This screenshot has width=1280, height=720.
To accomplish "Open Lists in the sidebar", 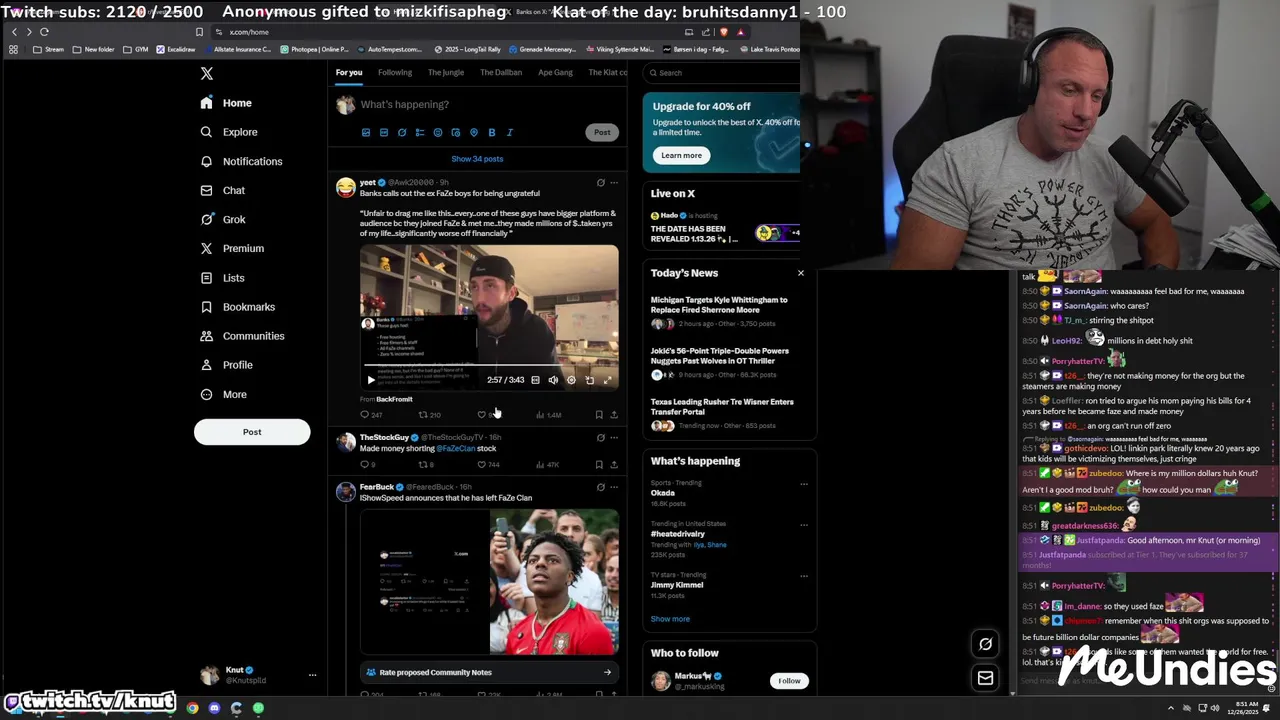I will pos(222,278).
